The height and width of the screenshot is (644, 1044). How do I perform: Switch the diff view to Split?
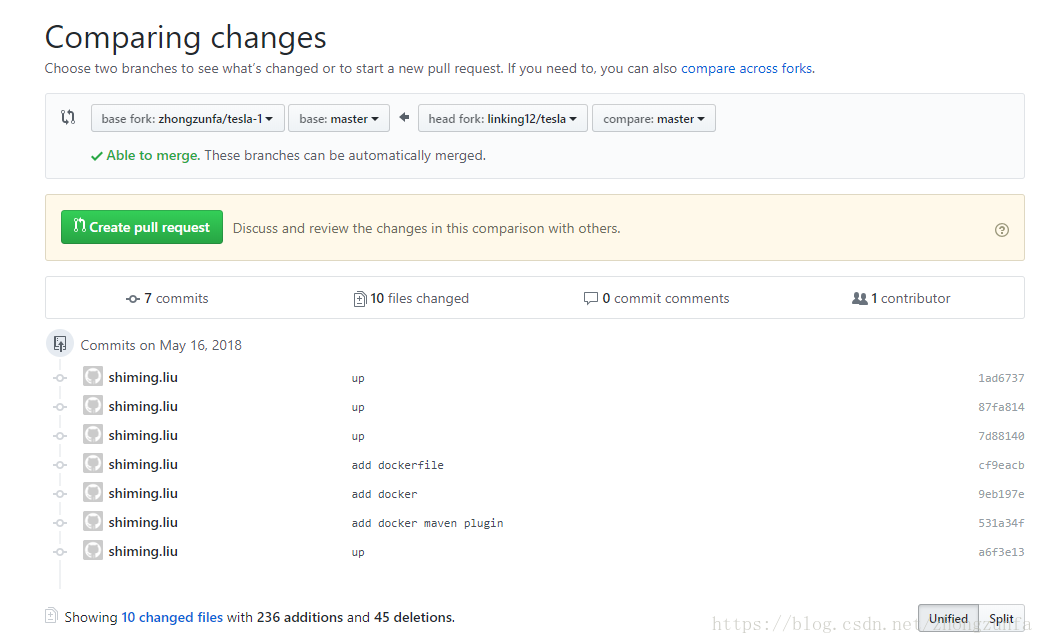tap(1001, 619)
